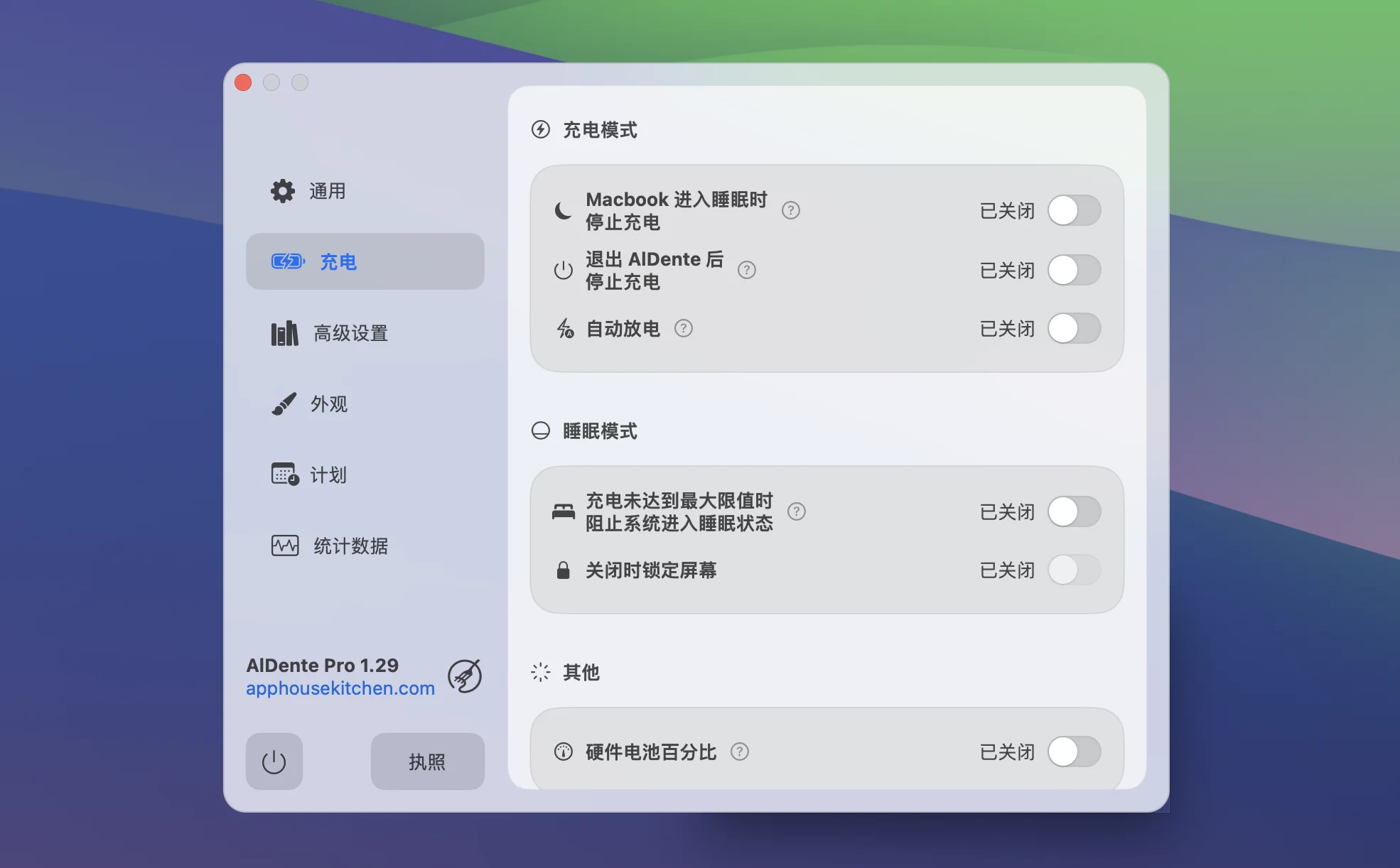Select the 充电 charging tab
1400x868 pixels.
[365, 261]
